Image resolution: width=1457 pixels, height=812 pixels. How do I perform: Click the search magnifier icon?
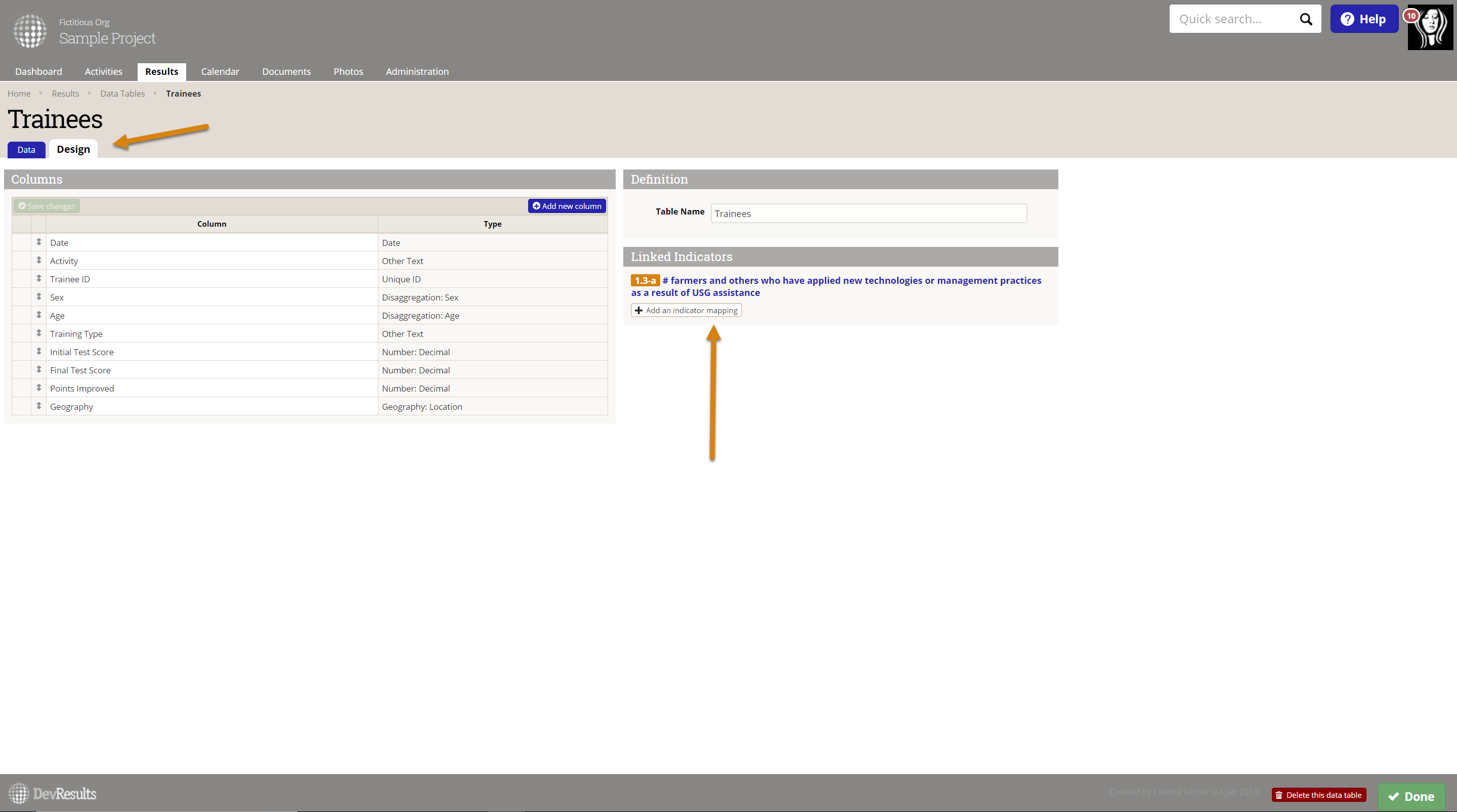pos(1305,19)
